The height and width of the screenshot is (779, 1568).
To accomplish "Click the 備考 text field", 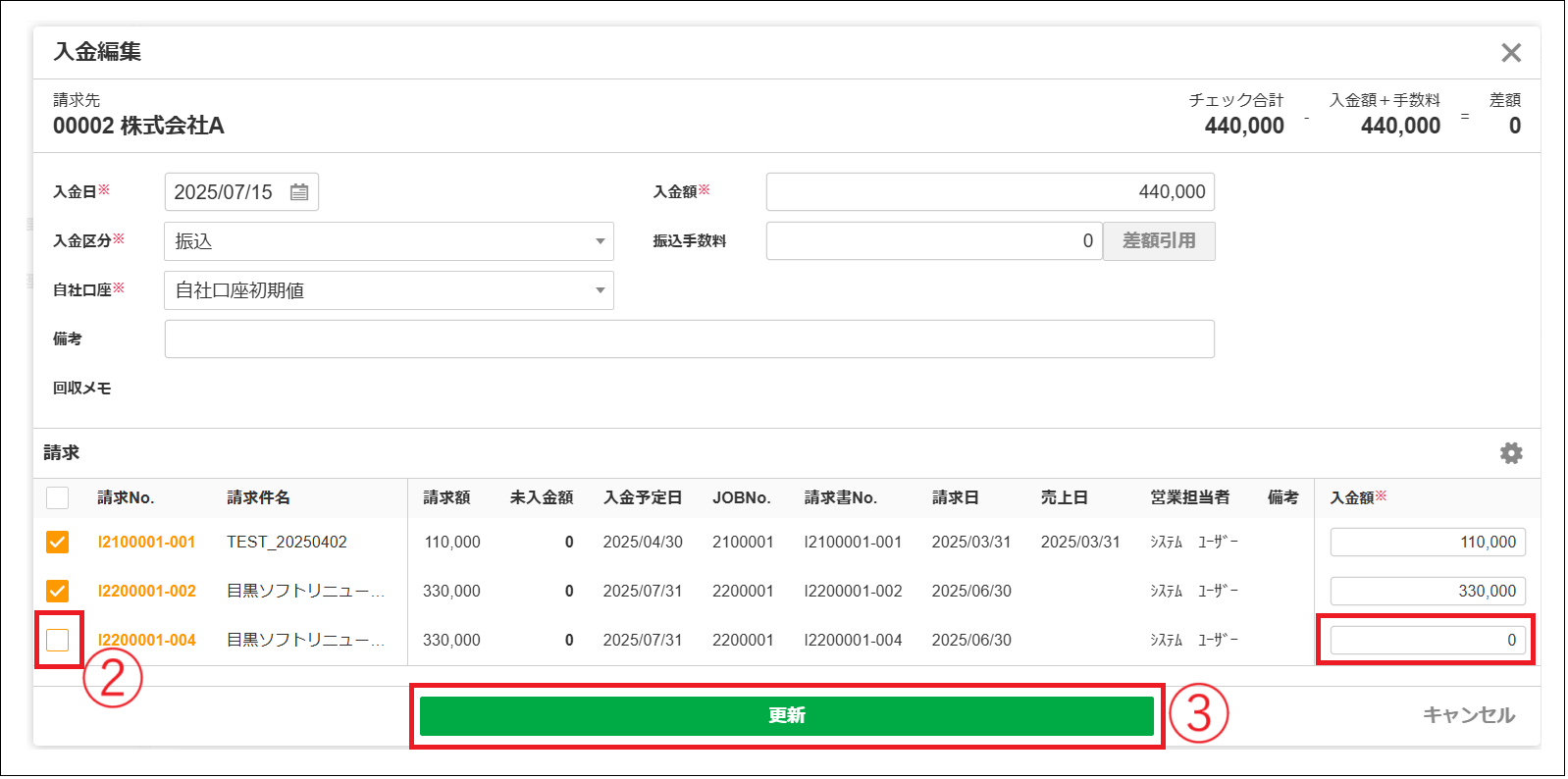I will [689, 339].
